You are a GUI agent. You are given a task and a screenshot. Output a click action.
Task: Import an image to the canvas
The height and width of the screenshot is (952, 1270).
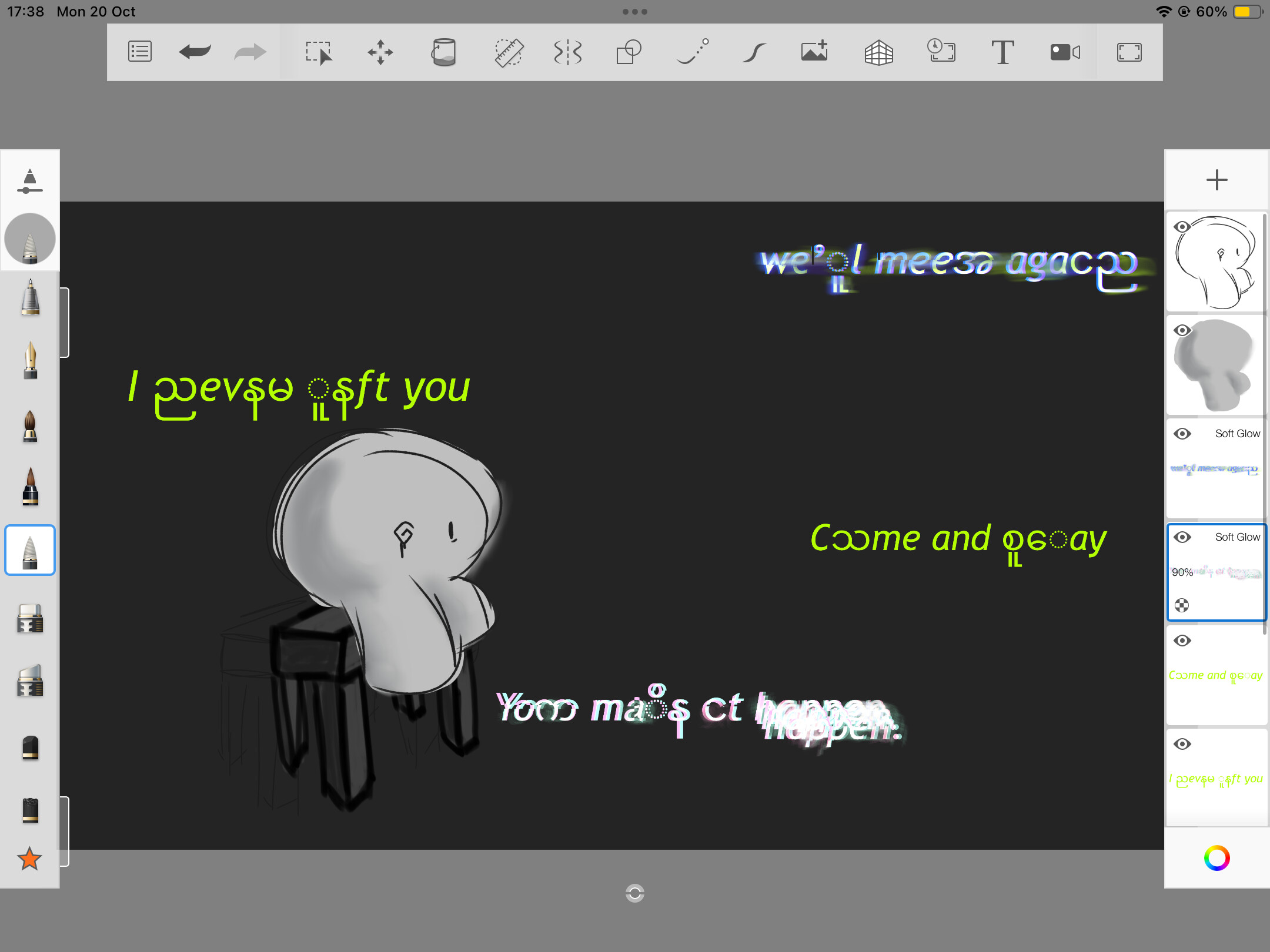click(814, 52)
